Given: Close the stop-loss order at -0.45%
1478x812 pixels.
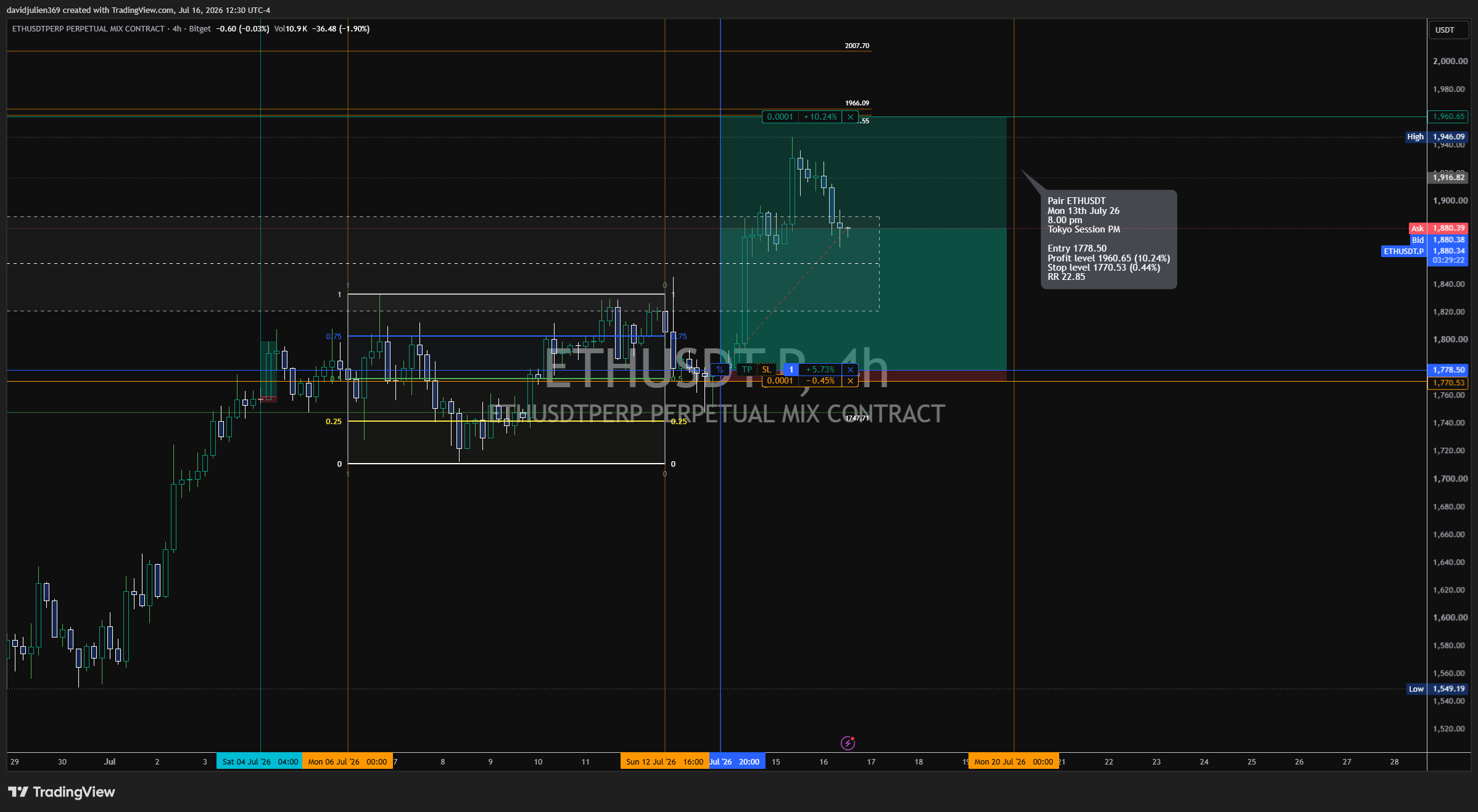Looking at the screenshot, I should pos(850,381).
